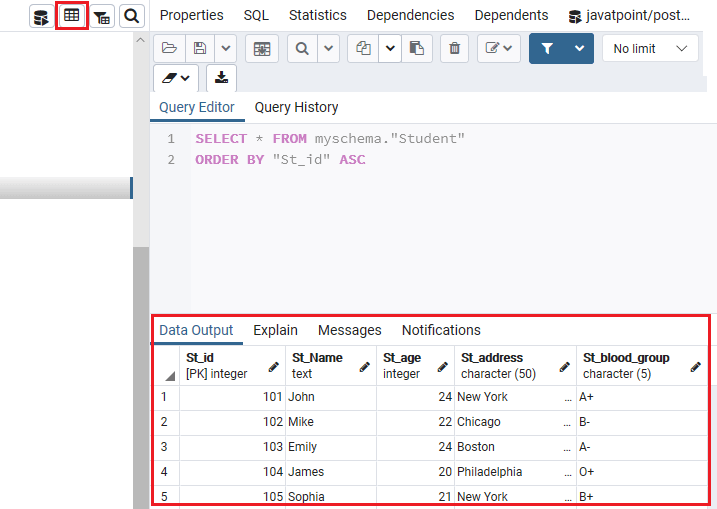Open the Messages tab

click(349, 330)
